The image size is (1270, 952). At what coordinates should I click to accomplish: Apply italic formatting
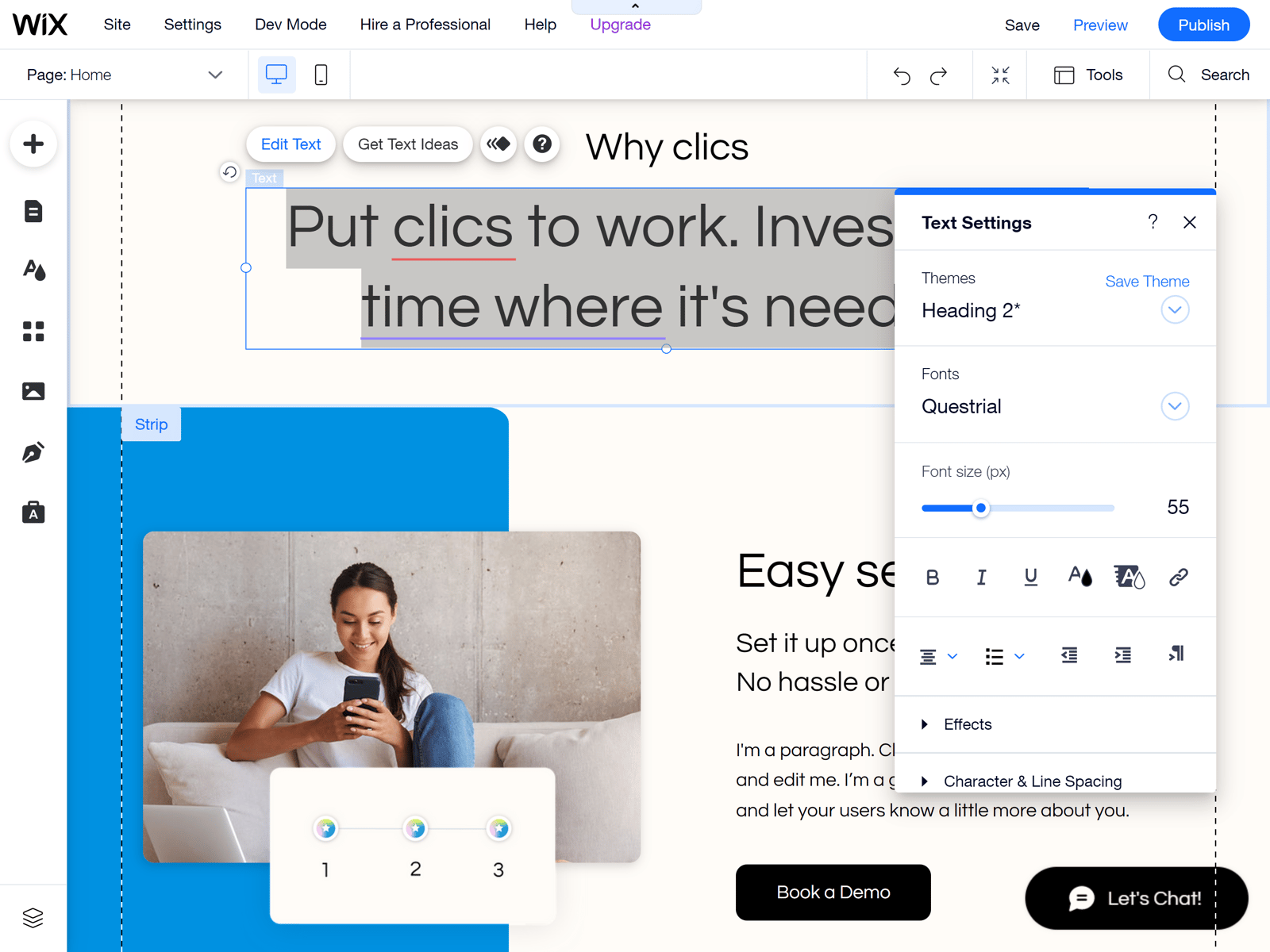[x=981, y=577]
